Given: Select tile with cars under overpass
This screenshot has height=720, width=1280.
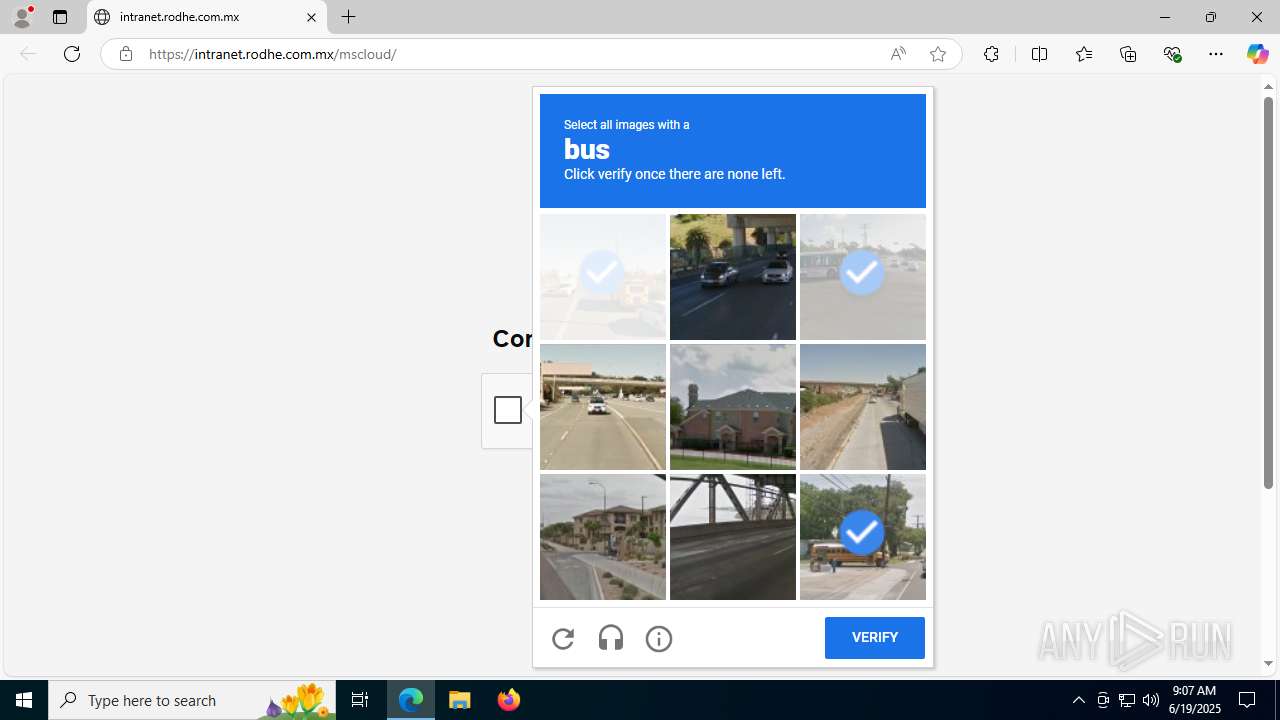Looking at the screenshot, I should [x=733, y=277].
